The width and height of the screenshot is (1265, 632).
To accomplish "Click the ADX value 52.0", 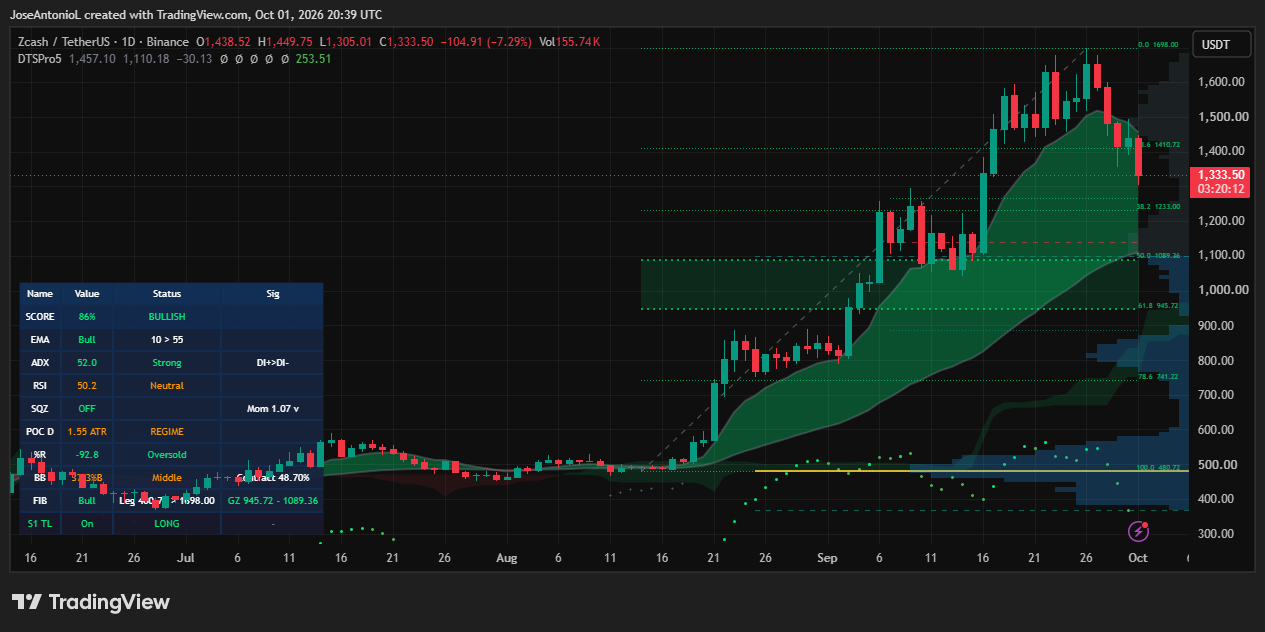I will pos(87,363).
